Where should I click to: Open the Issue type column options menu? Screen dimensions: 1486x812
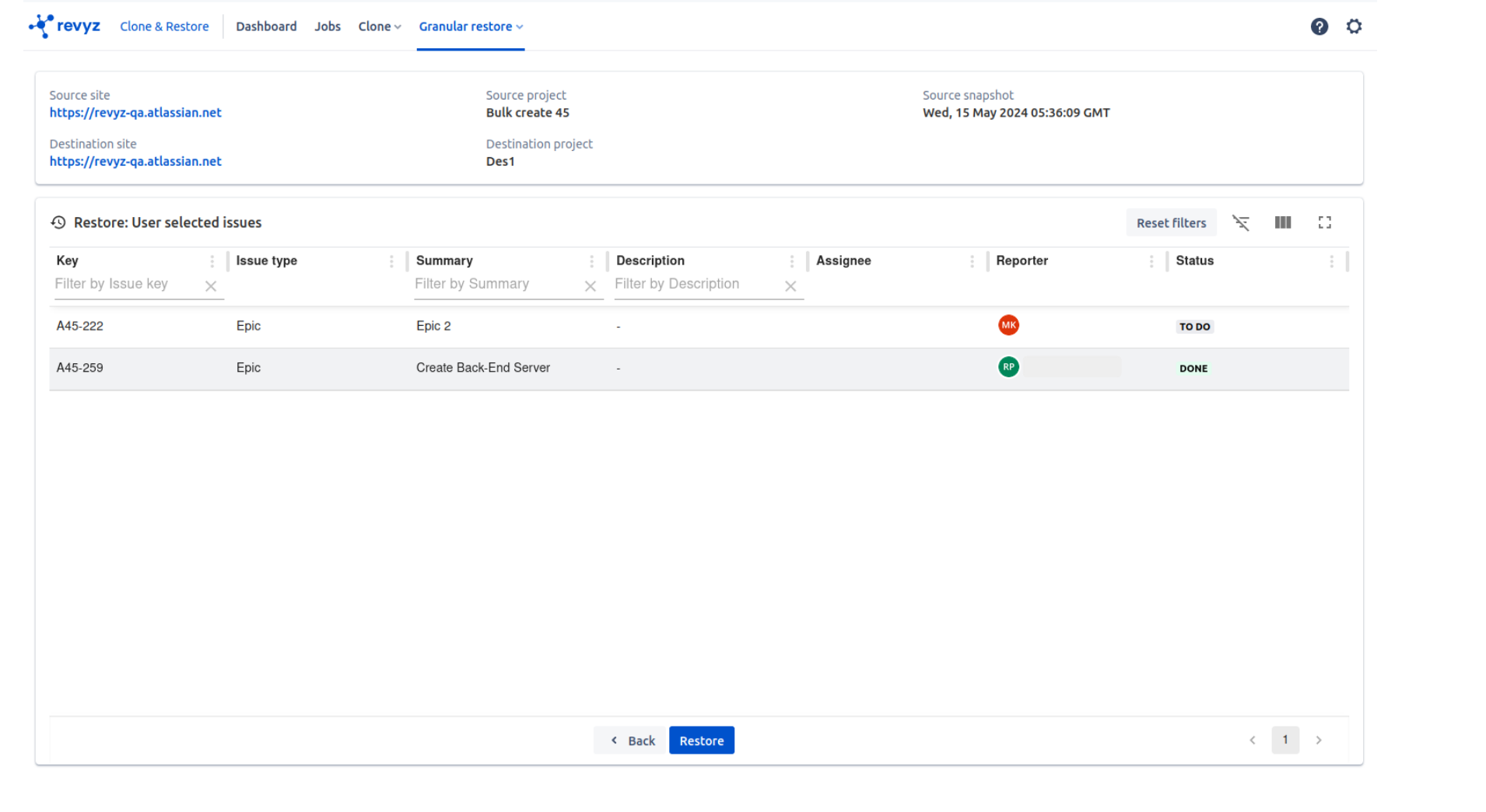(391, 261)
